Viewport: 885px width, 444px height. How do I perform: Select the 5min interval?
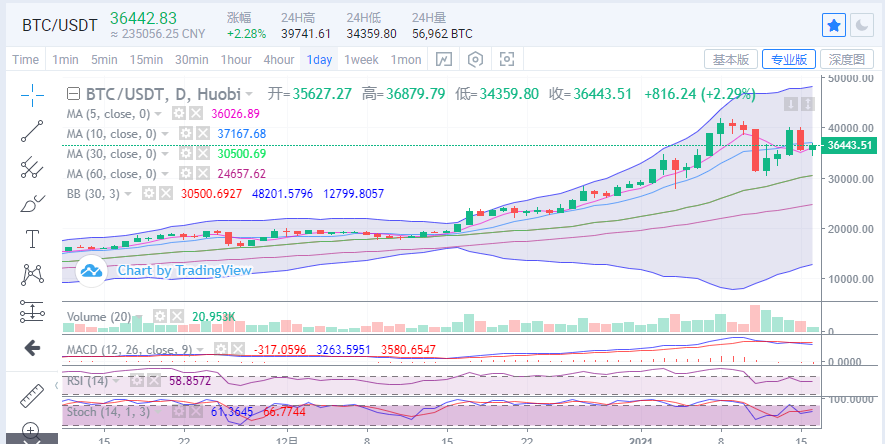[104, 59]
